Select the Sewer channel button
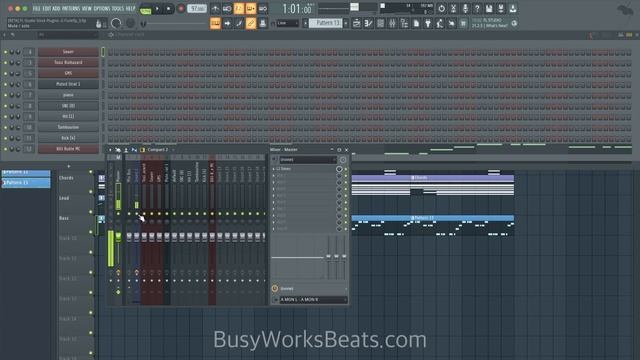Screen dimensions: 640x360 point(68,52)
